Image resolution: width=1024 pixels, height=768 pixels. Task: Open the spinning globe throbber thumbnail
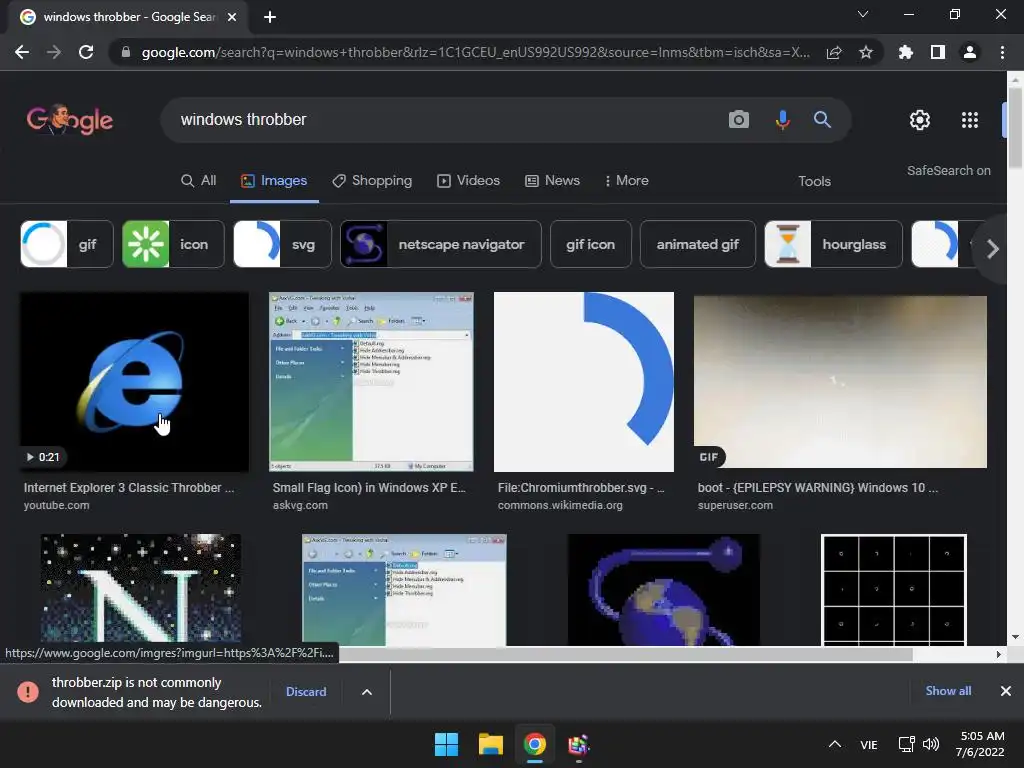[664, 589]
